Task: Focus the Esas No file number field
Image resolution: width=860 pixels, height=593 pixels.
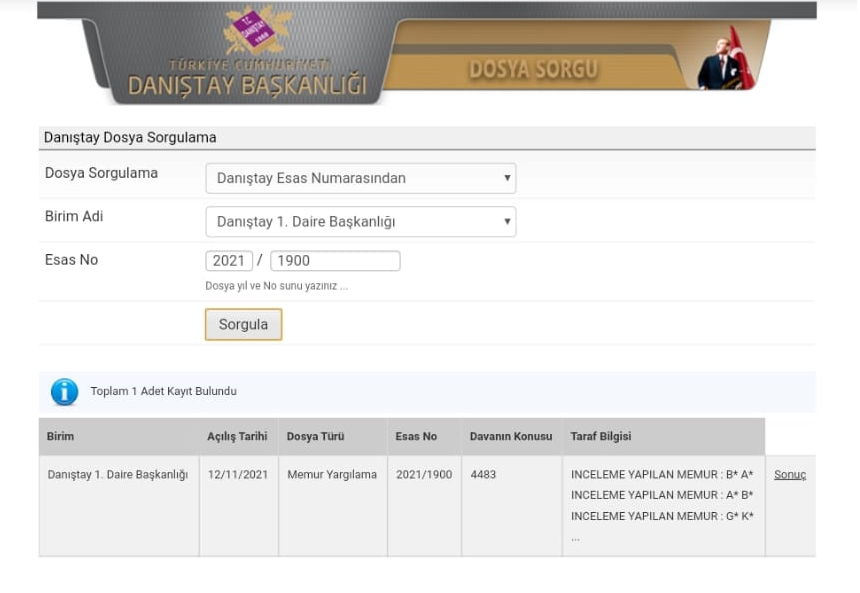Action: pyautogui.click(x=334, y=261)
